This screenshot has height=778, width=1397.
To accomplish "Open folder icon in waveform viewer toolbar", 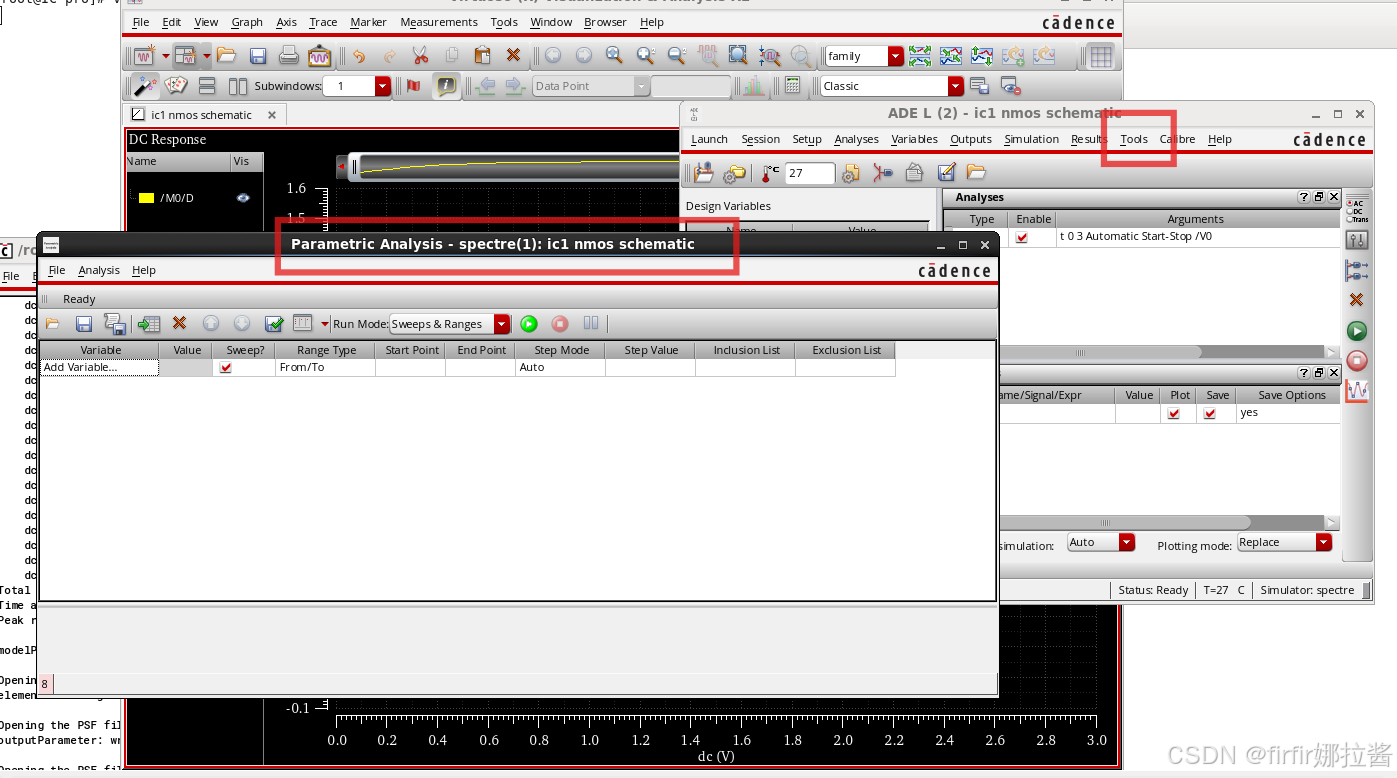I will click(226, 56).
